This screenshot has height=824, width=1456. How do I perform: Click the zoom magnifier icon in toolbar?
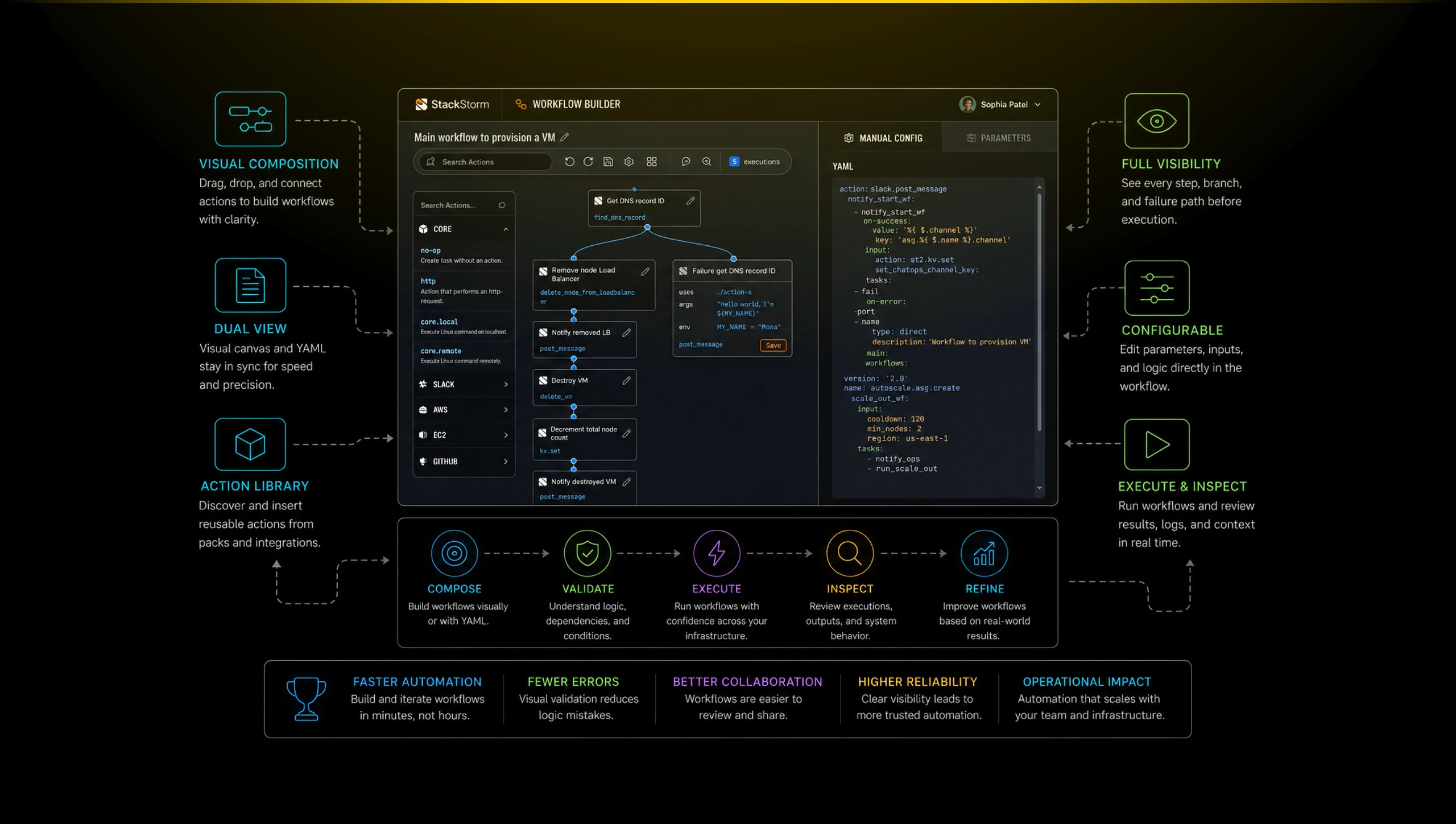point(706,162)
